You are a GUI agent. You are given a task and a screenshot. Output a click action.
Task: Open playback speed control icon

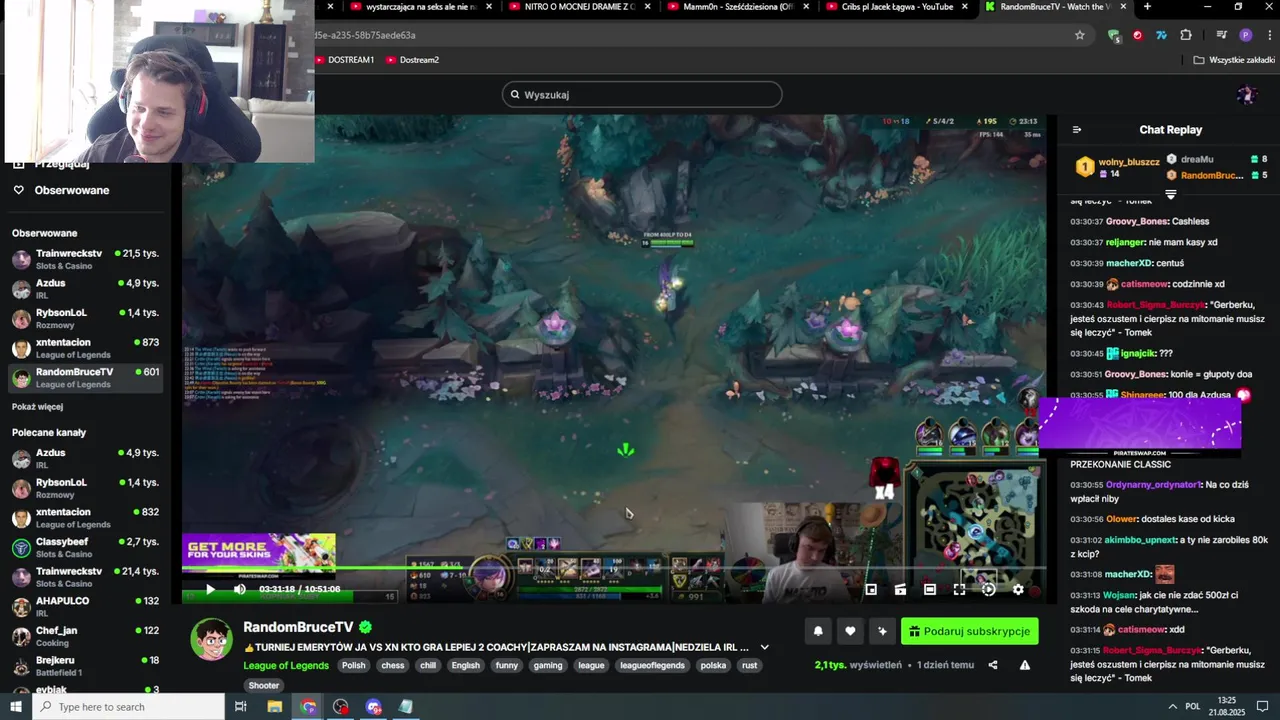tap(989, 590)
